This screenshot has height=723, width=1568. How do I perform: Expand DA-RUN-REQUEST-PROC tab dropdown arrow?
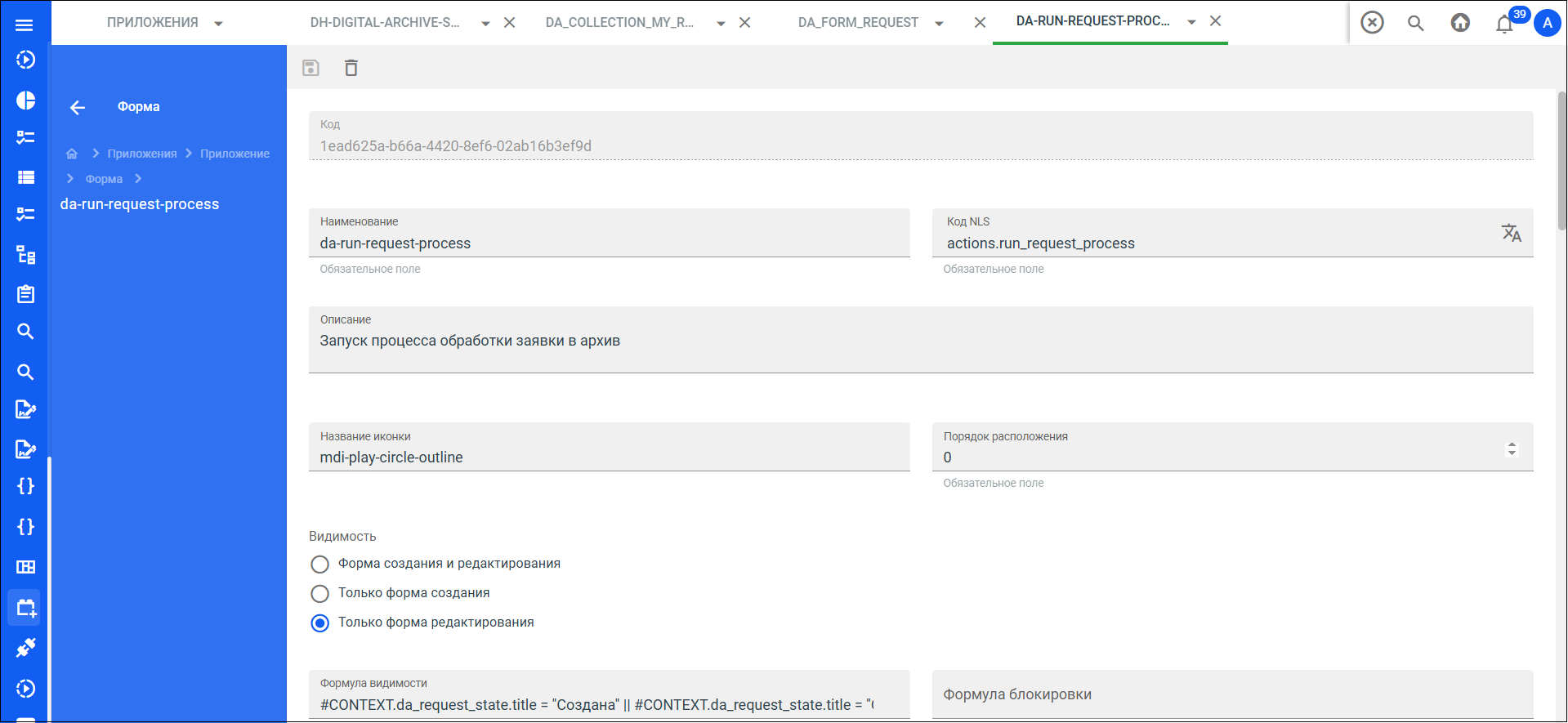tap(1191, 22)
